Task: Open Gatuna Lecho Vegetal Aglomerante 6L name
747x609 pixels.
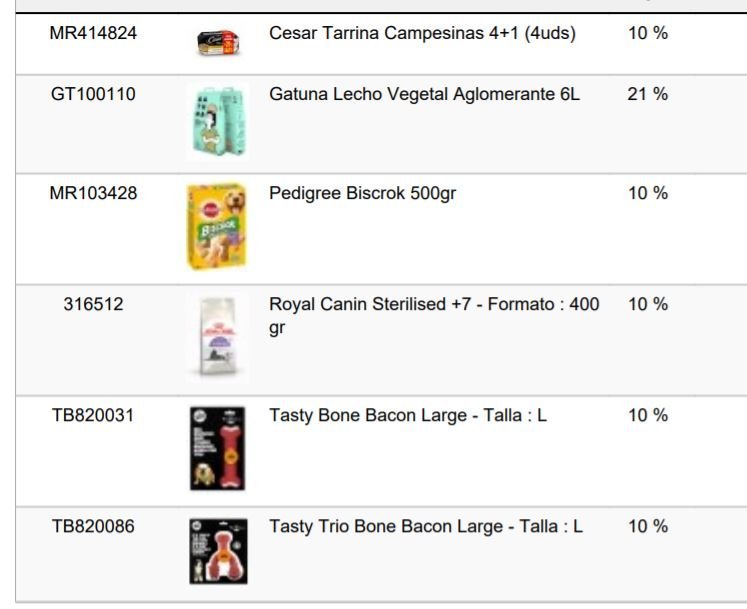Action: [x=424, y=94]
